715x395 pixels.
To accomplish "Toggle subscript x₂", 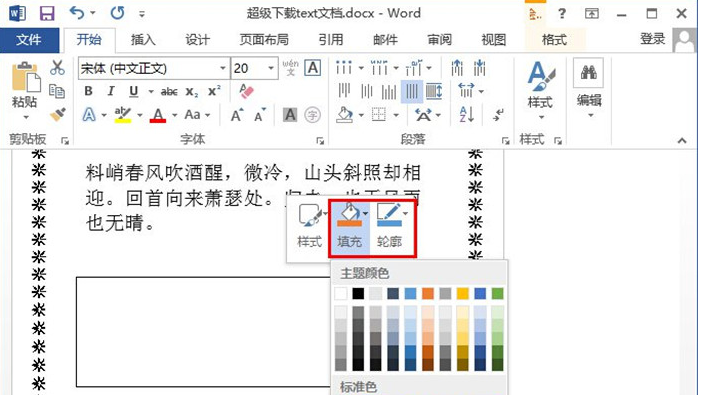I will 192,92.
